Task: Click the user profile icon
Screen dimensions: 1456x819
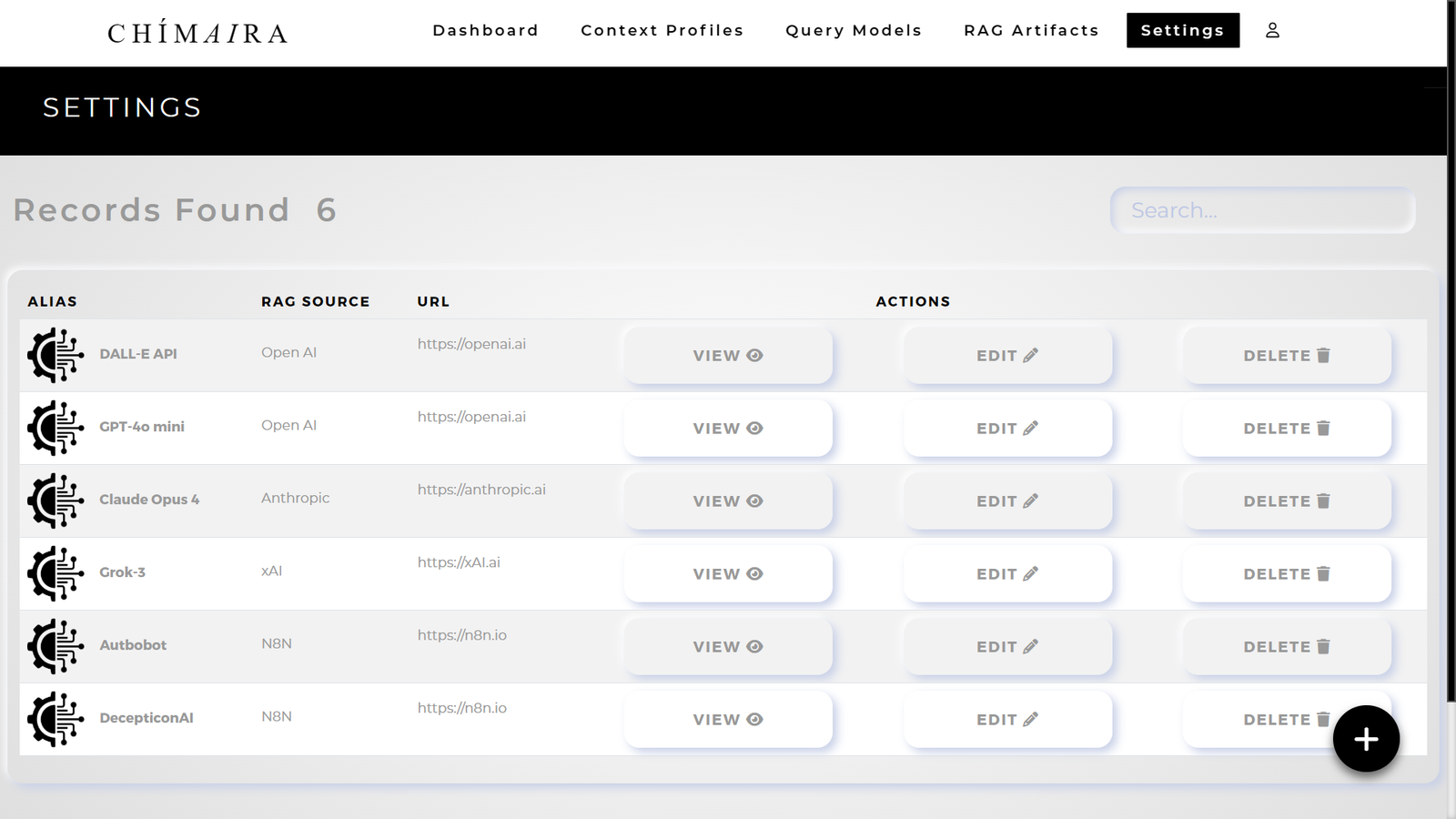Action: point(1272,30)
